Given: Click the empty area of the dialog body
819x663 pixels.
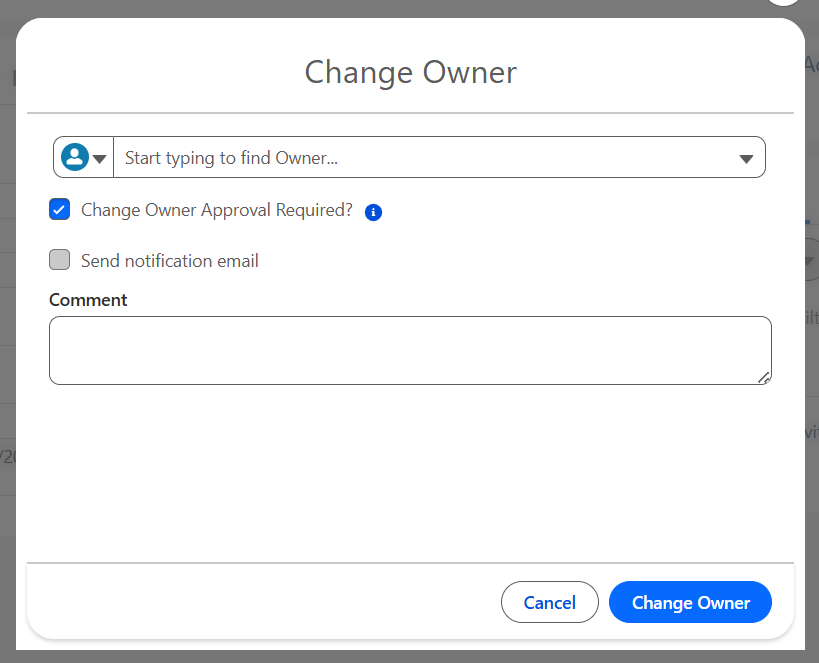Looking at the screenshot, I should pyautogui.click(x=410, y=470).
